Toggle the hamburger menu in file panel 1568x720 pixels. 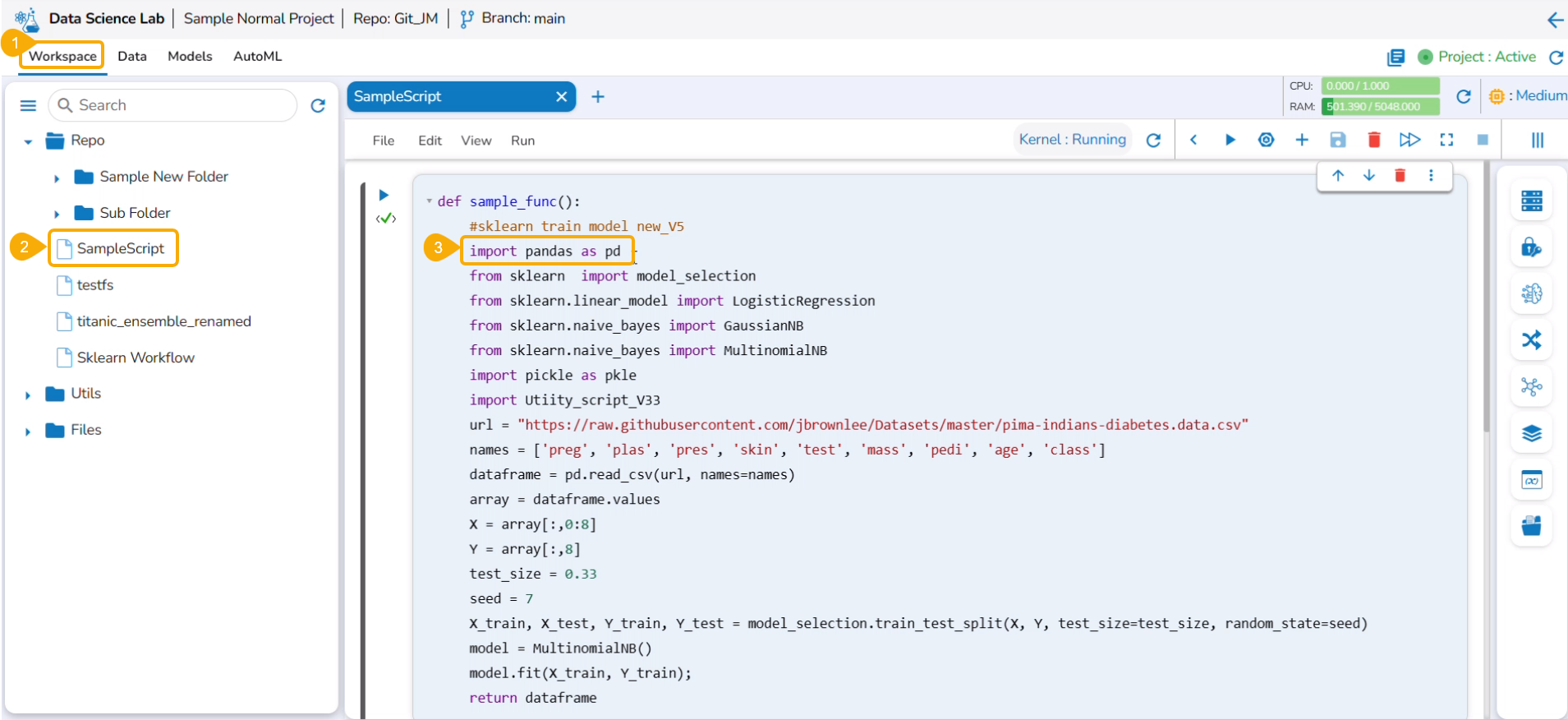(28, 105)
